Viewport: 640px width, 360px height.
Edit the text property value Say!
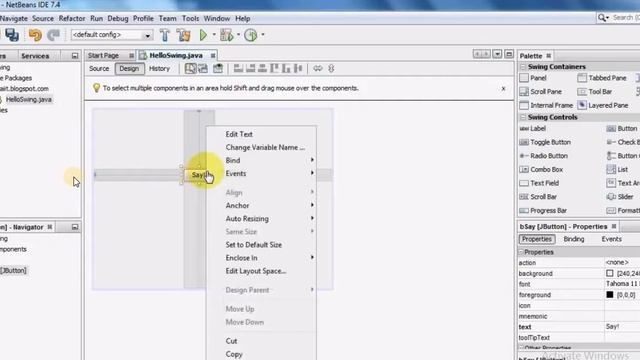tap(622, 327)
